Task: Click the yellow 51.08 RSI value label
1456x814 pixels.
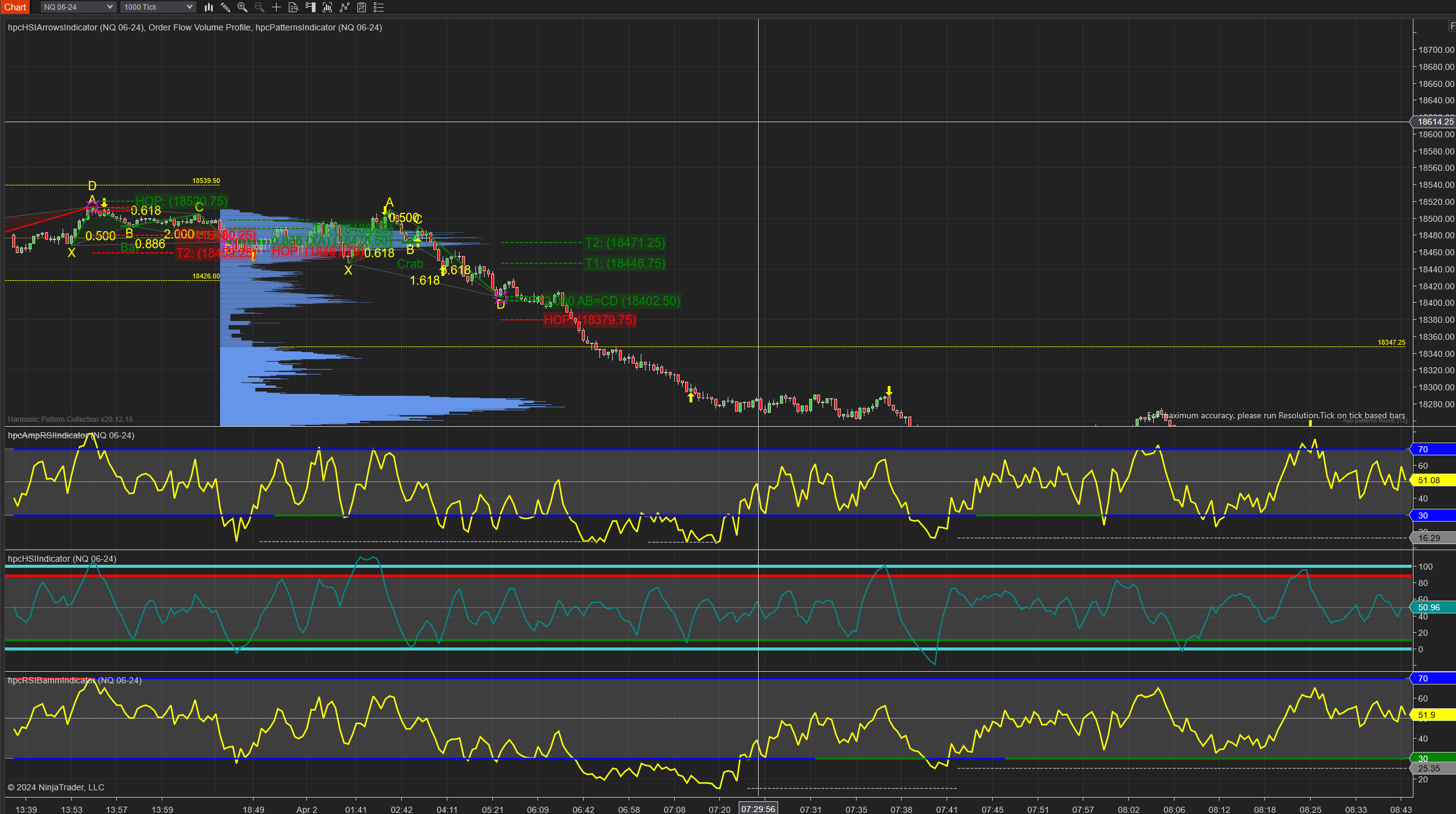Action: click(1432, 480)
